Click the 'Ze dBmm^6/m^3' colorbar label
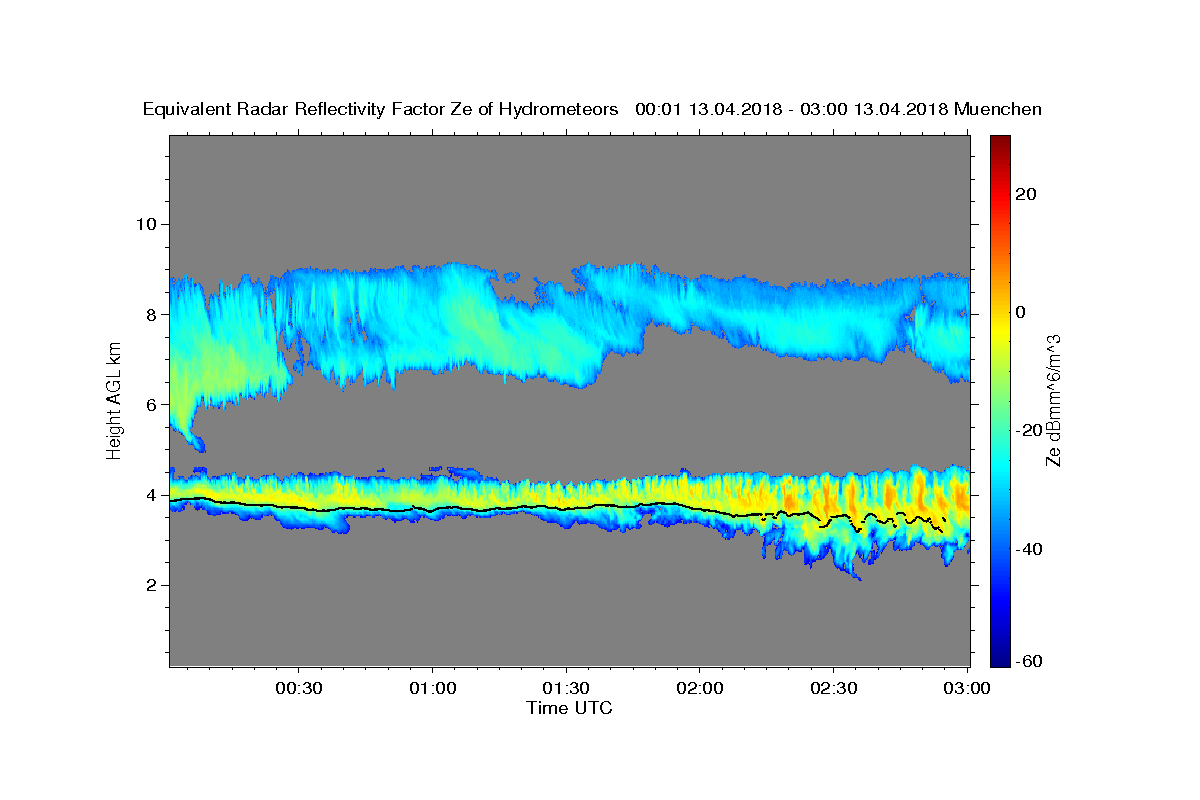Image resolution: width=1200 pixels, height=800 pixels. (1053, 400)
